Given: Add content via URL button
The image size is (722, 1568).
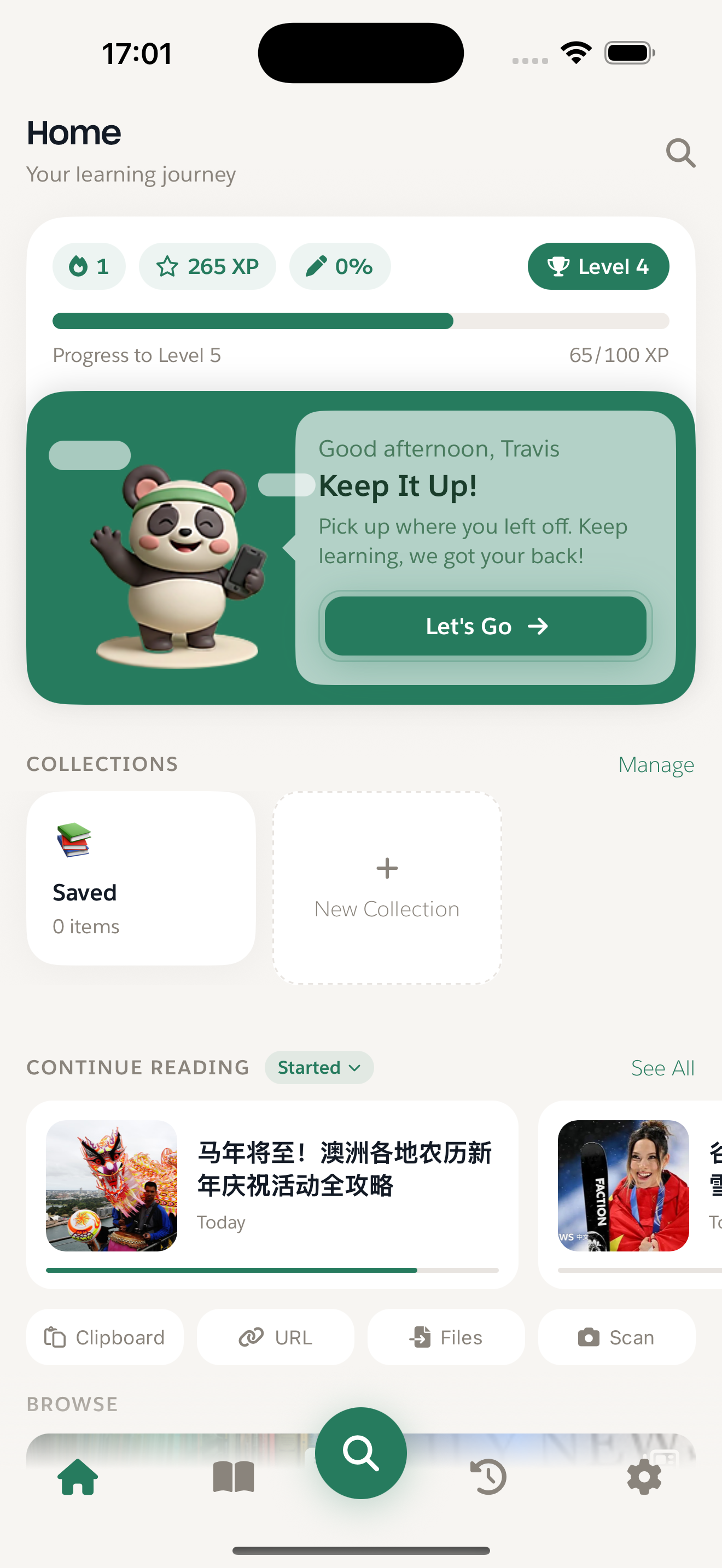Looking at the screenshot, I should coord(275,1337).
